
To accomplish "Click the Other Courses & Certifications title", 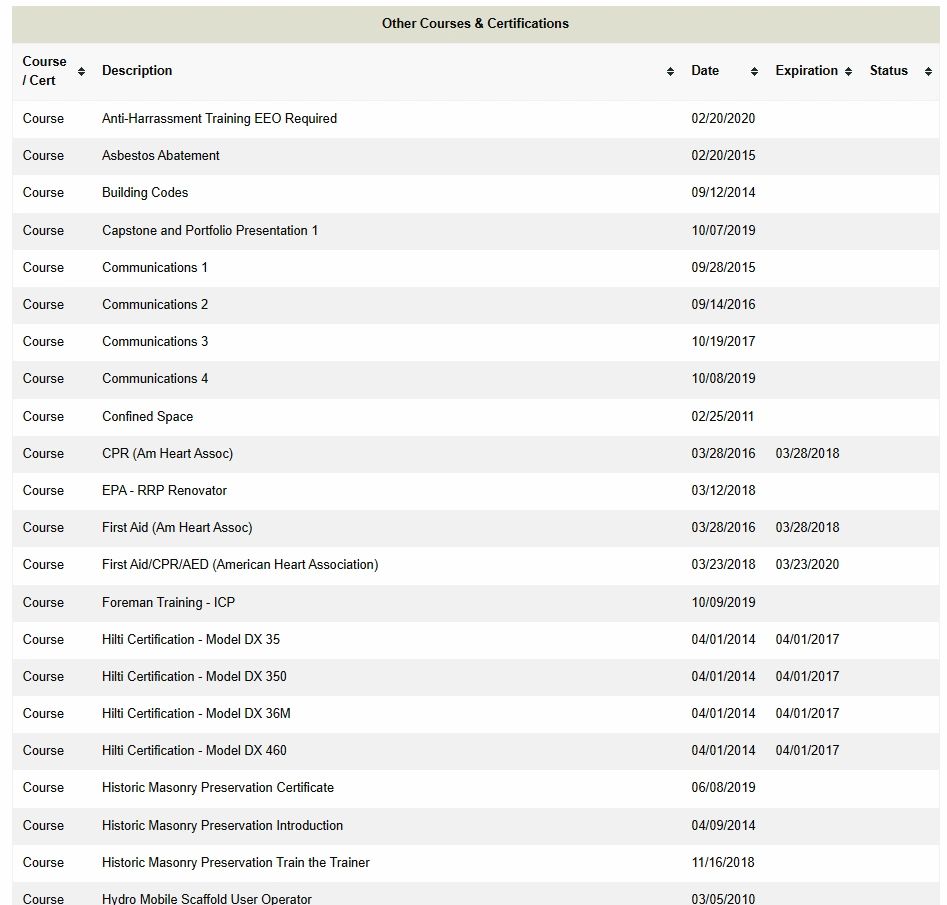I will pos(475,24).
